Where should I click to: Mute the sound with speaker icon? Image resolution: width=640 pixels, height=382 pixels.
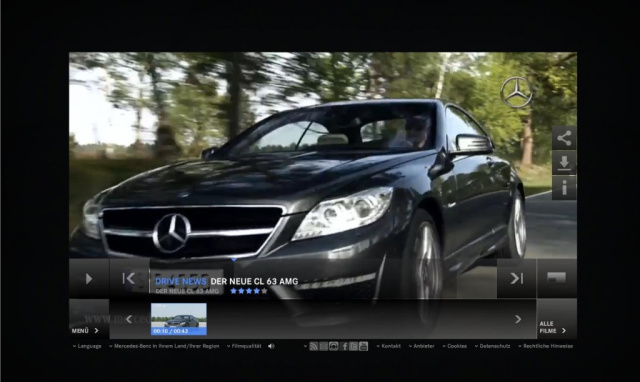271,346
